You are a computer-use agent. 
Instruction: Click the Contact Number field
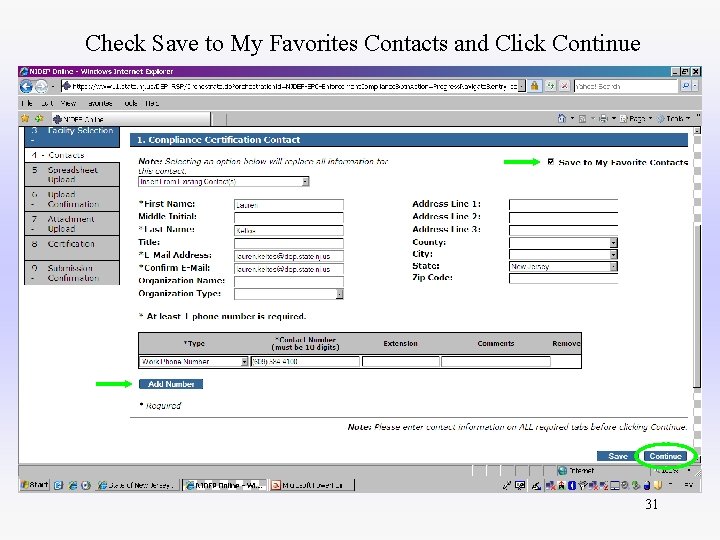click(305, 362)
